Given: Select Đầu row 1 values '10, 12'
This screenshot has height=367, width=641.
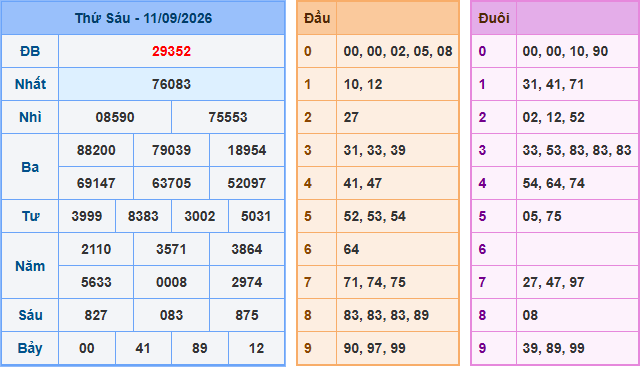Looking at the screenshot, I should click(x=363, y=84).
